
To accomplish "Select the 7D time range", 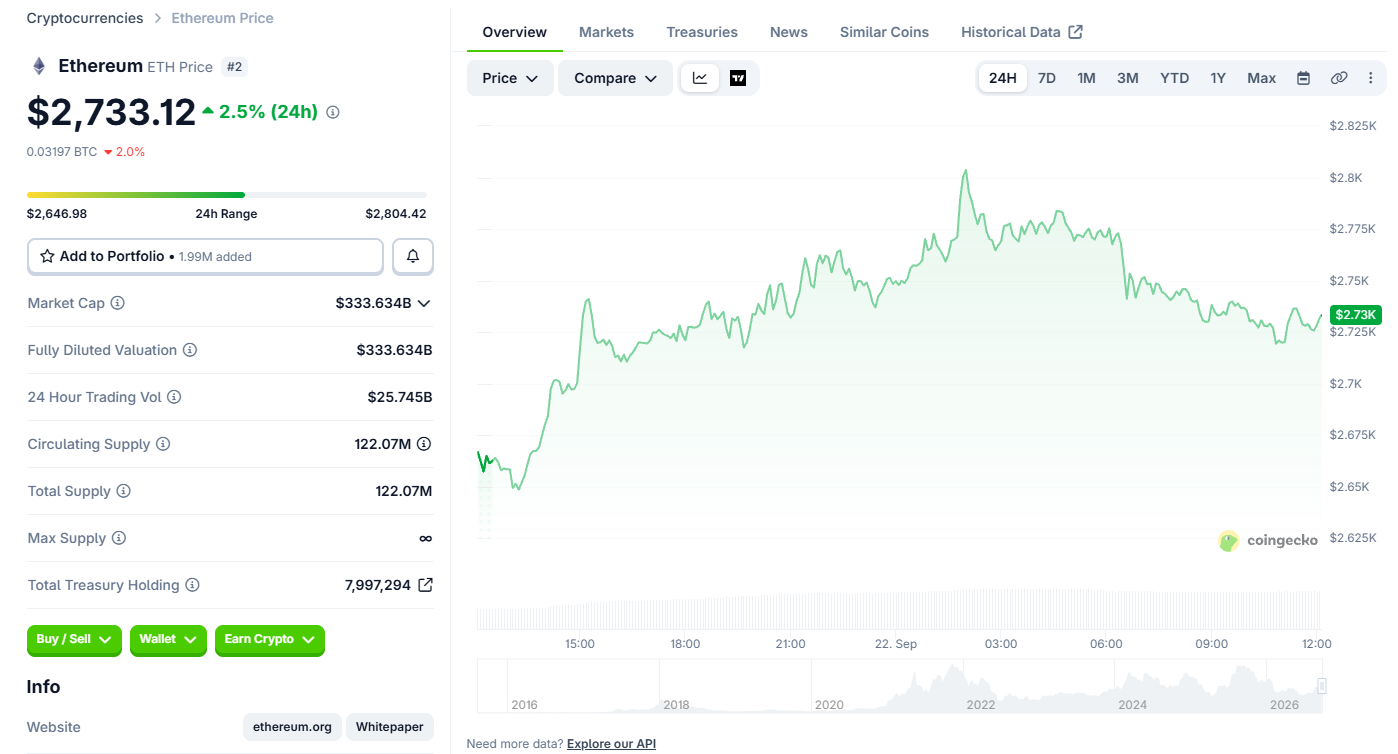I will click(1047, 78).
